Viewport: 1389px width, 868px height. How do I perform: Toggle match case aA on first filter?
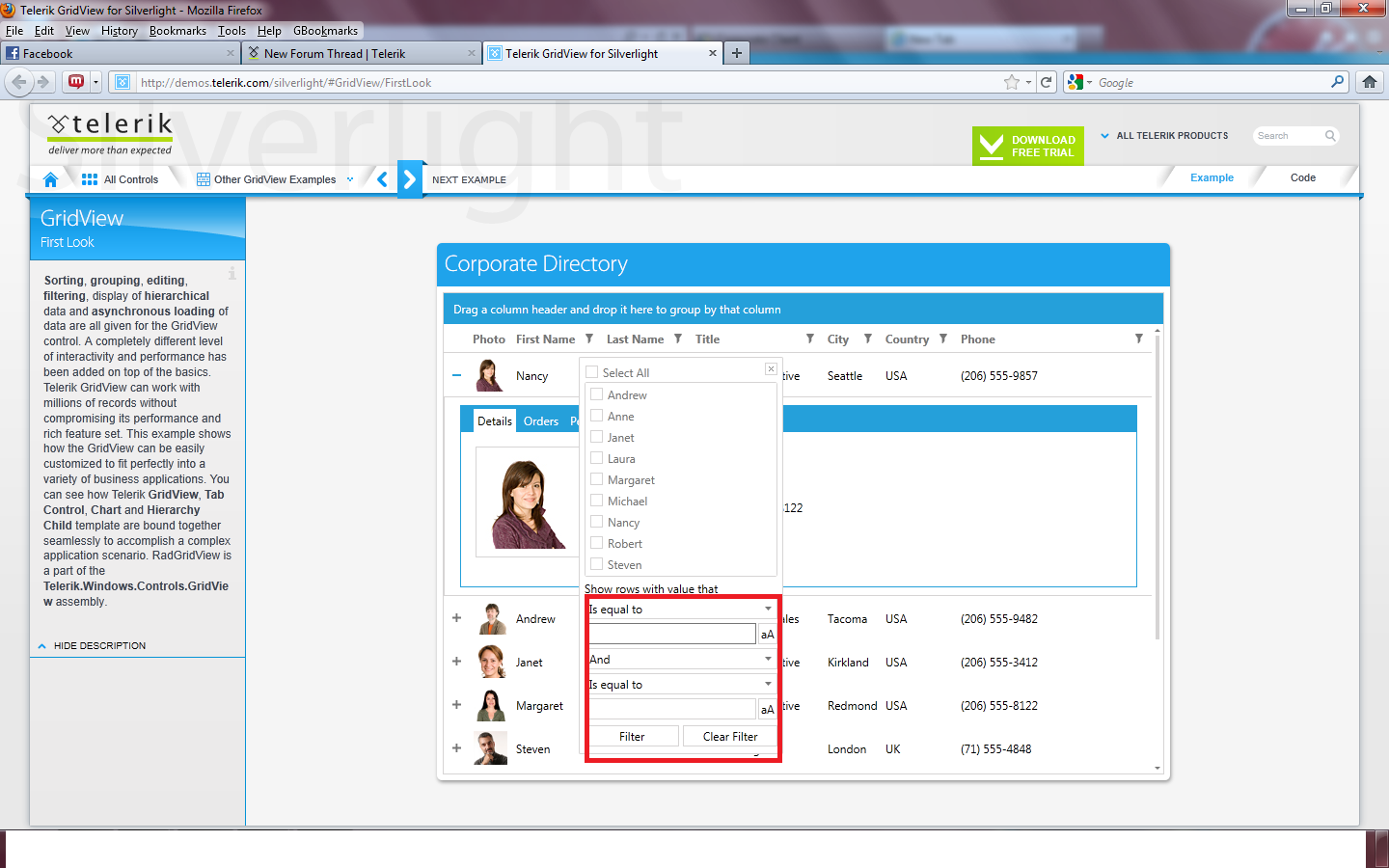(767, 635)
